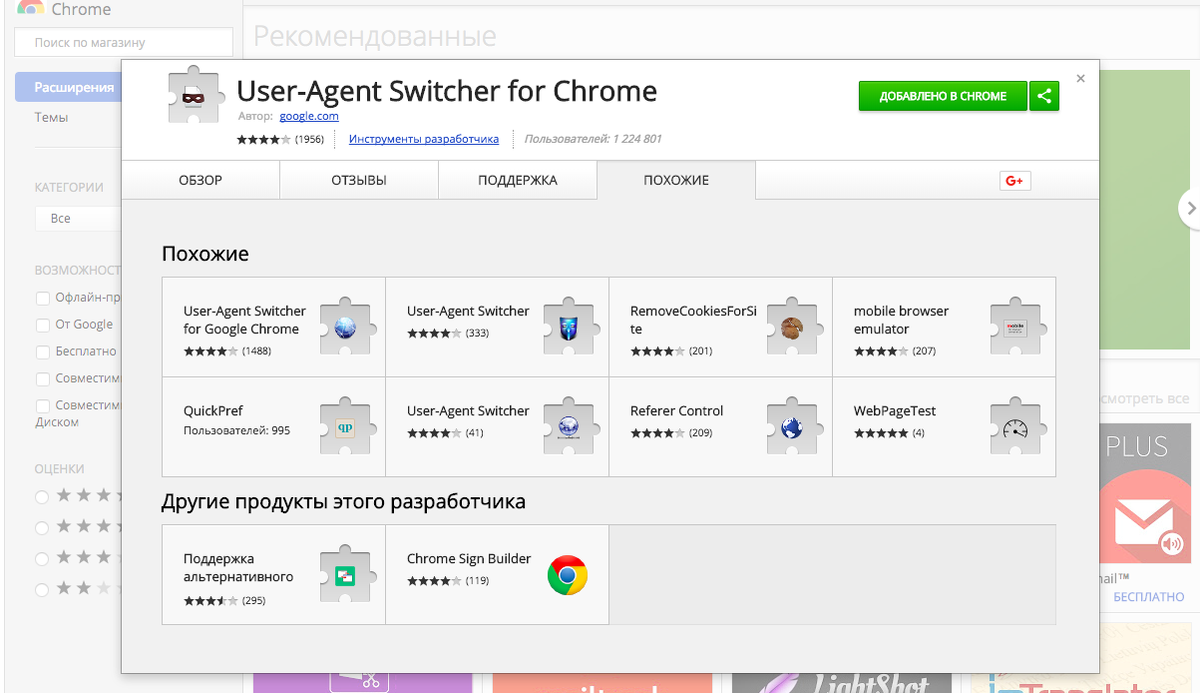
Task: Click the Пользователей: 995 text in QuickPref card
Action: [237, 430]
